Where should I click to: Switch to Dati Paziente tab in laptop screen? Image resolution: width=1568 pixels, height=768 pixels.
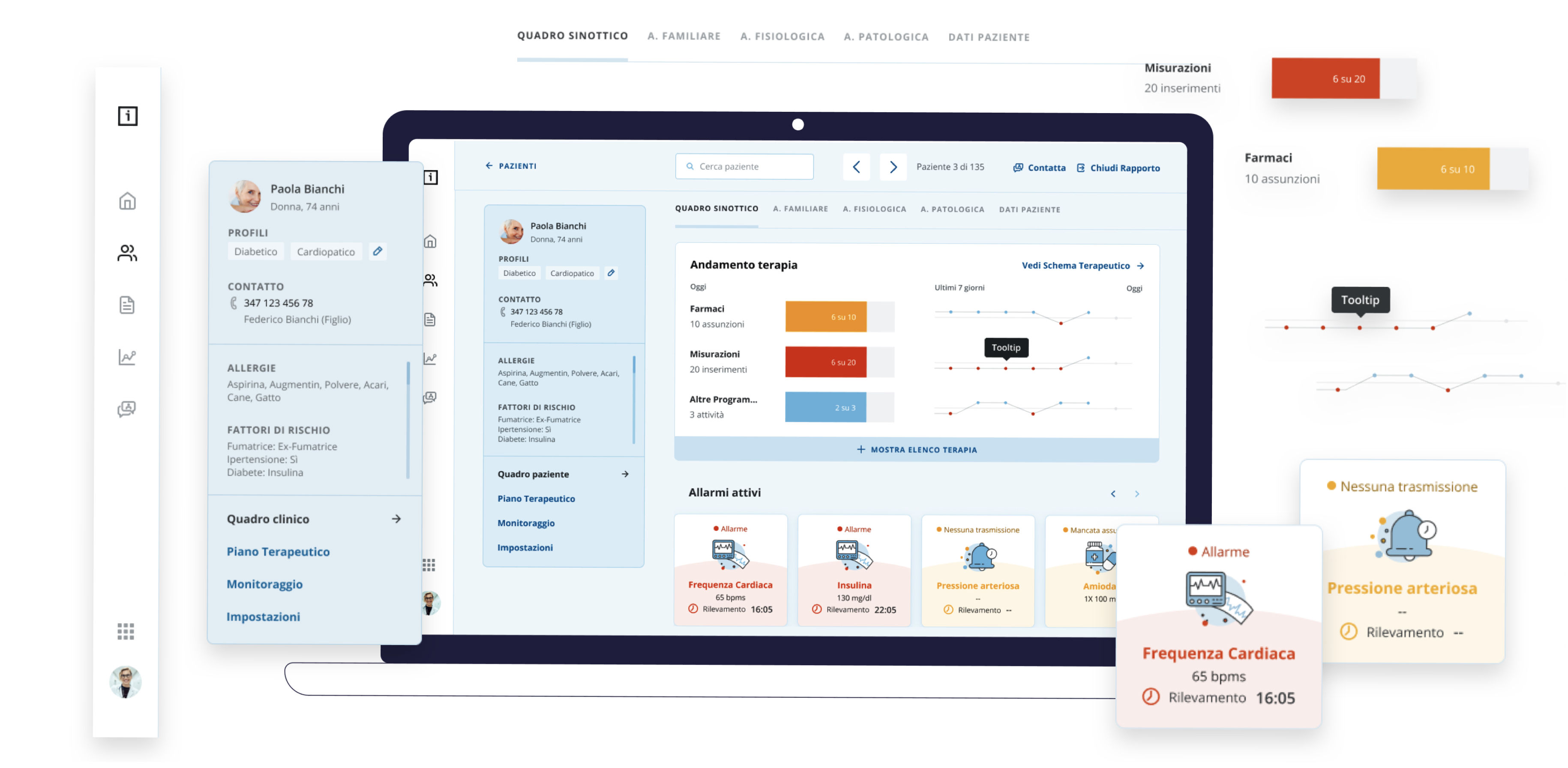1029,209
